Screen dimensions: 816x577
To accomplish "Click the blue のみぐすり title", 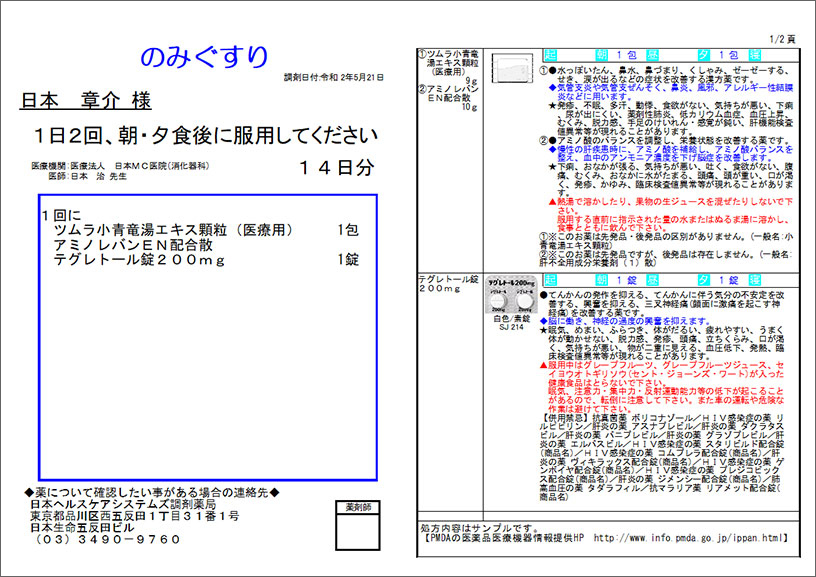I will tap(204, 57).
